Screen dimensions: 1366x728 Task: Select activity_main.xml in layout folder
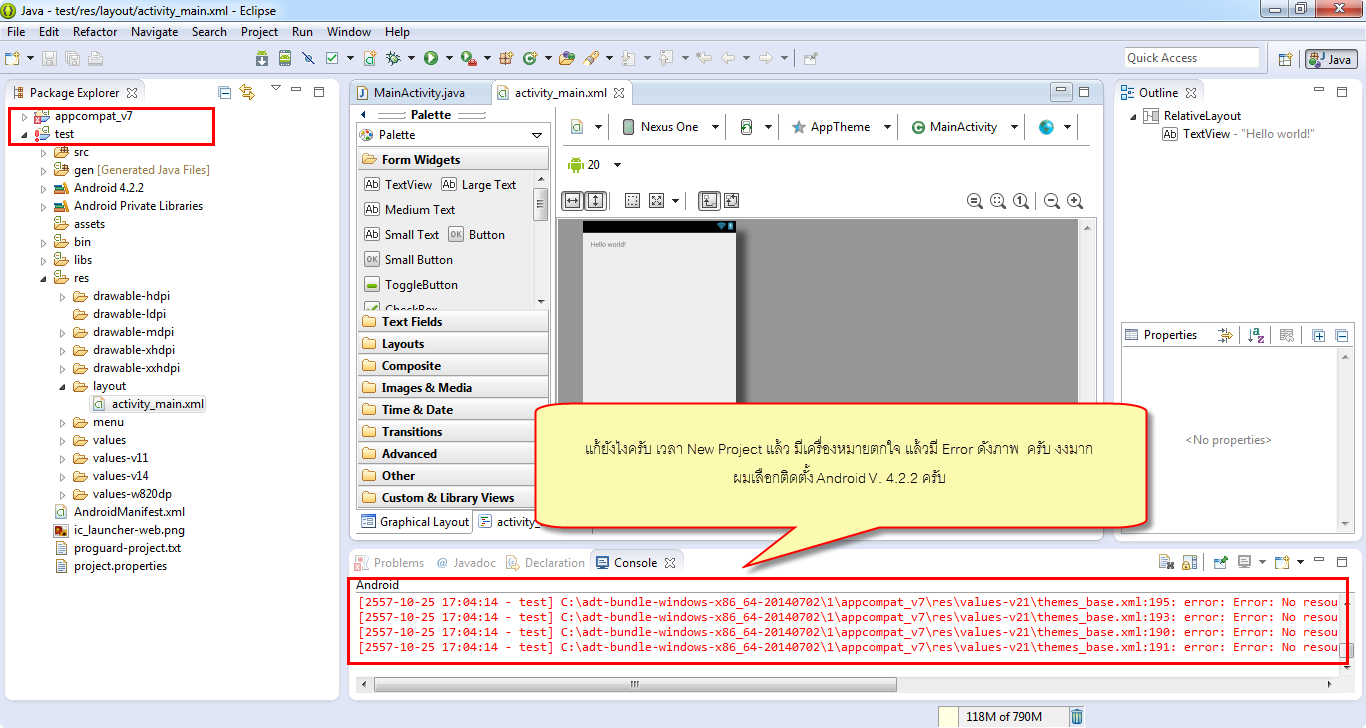(148, 404)
